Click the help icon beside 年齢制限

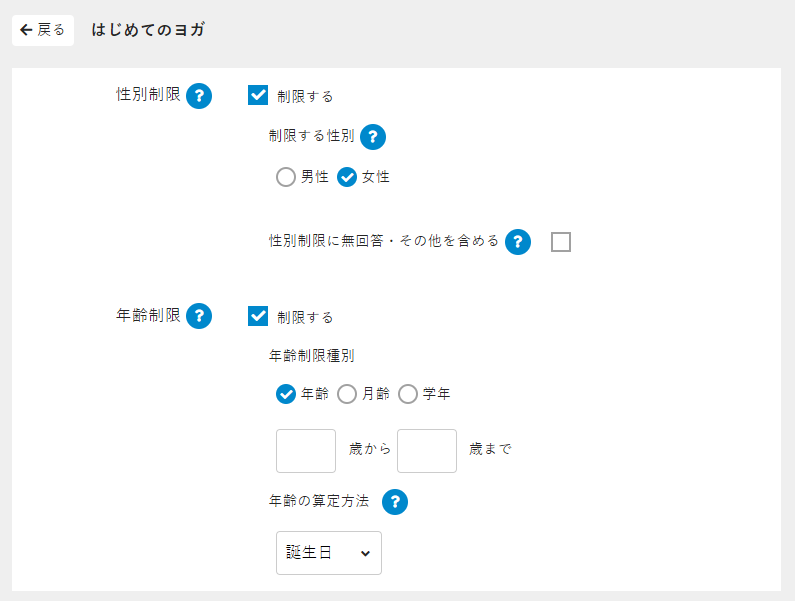coord(199,316)
